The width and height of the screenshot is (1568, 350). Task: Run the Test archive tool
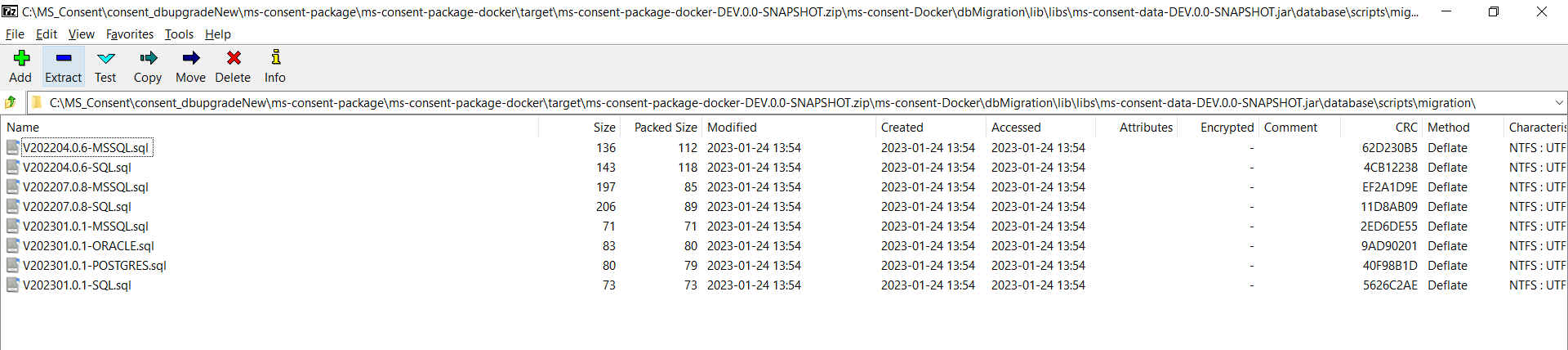point(106,58)
